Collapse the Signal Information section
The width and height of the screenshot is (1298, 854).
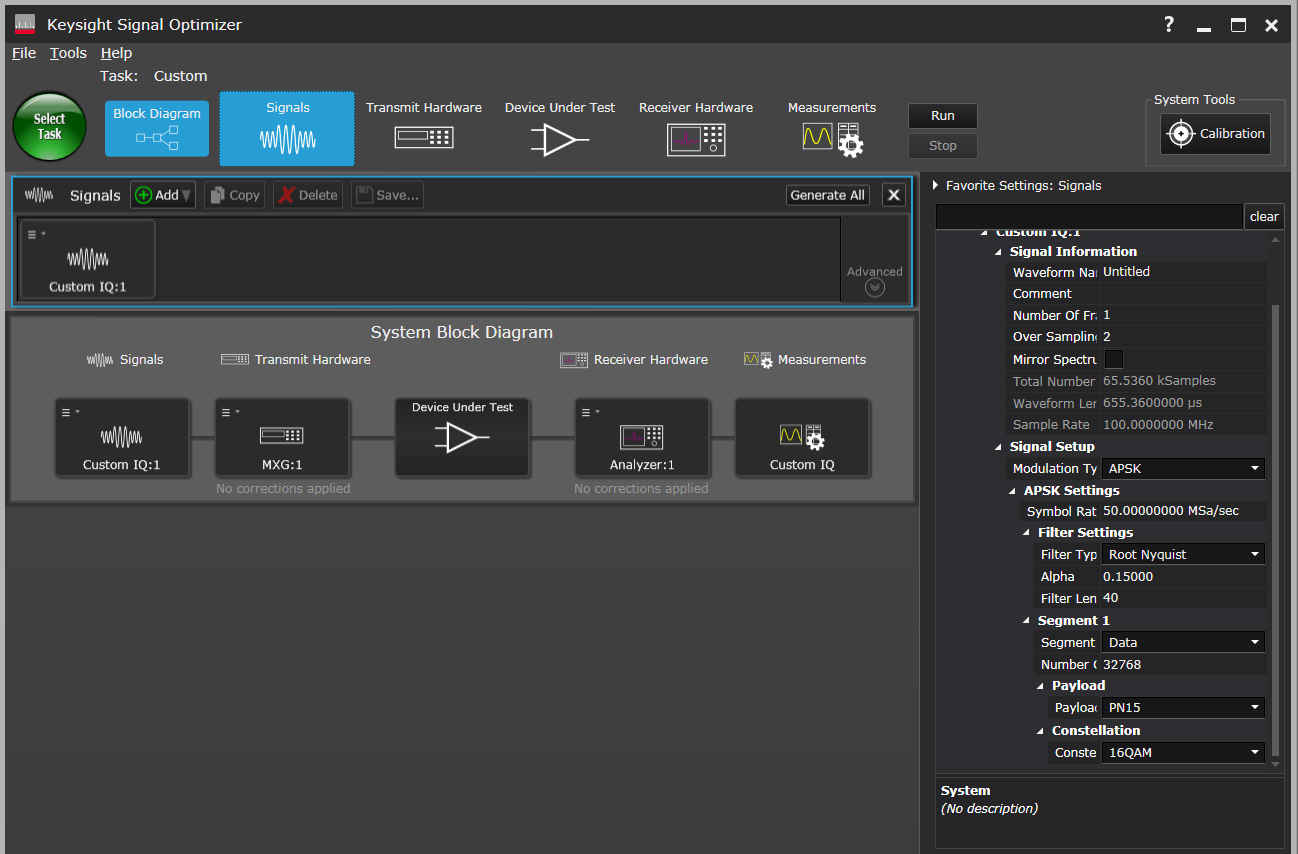coord(999,252)
